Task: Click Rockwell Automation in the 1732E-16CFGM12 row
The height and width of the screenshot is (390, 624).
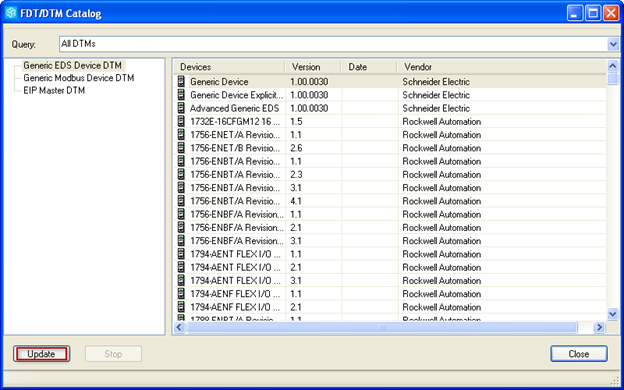Action: 442,121
